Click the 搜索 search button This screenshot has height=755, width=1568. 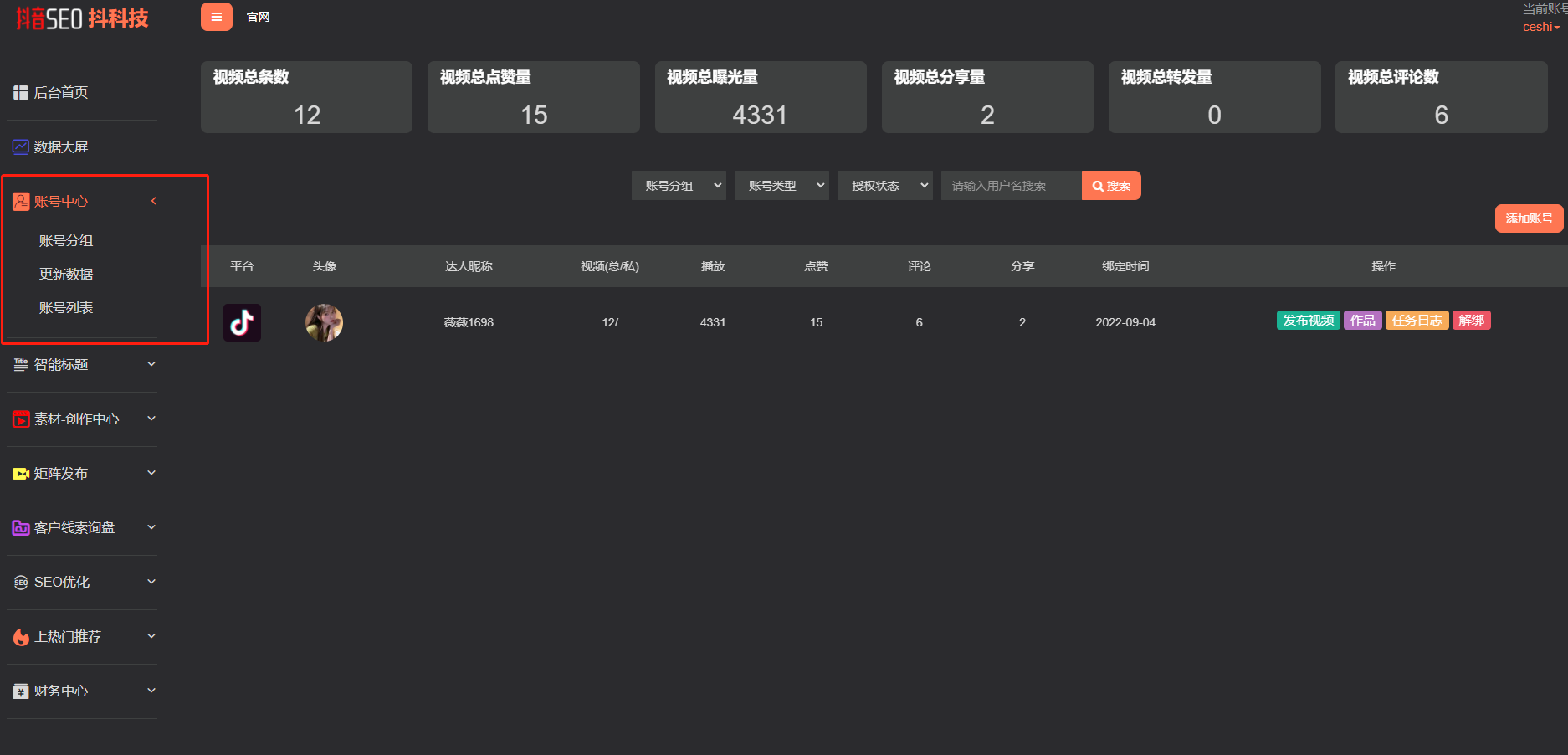[1111, 186]
